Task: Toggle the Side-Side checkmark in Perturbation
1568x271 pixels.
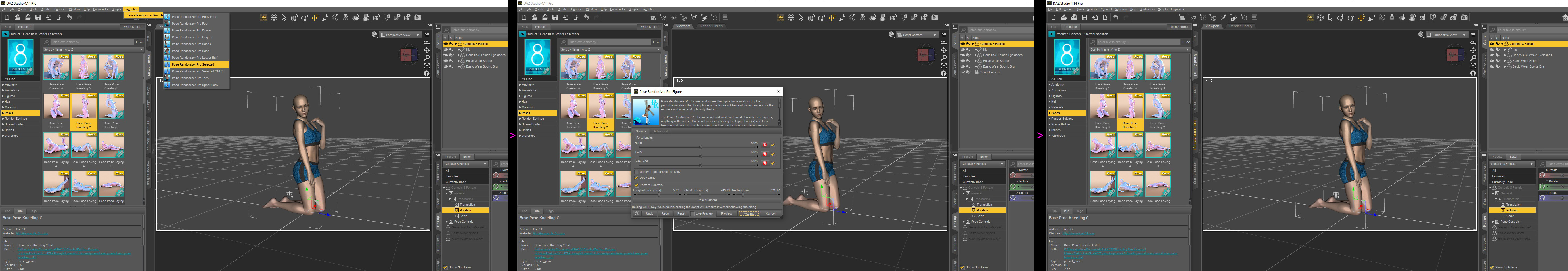Action: (x=773, y=163)
